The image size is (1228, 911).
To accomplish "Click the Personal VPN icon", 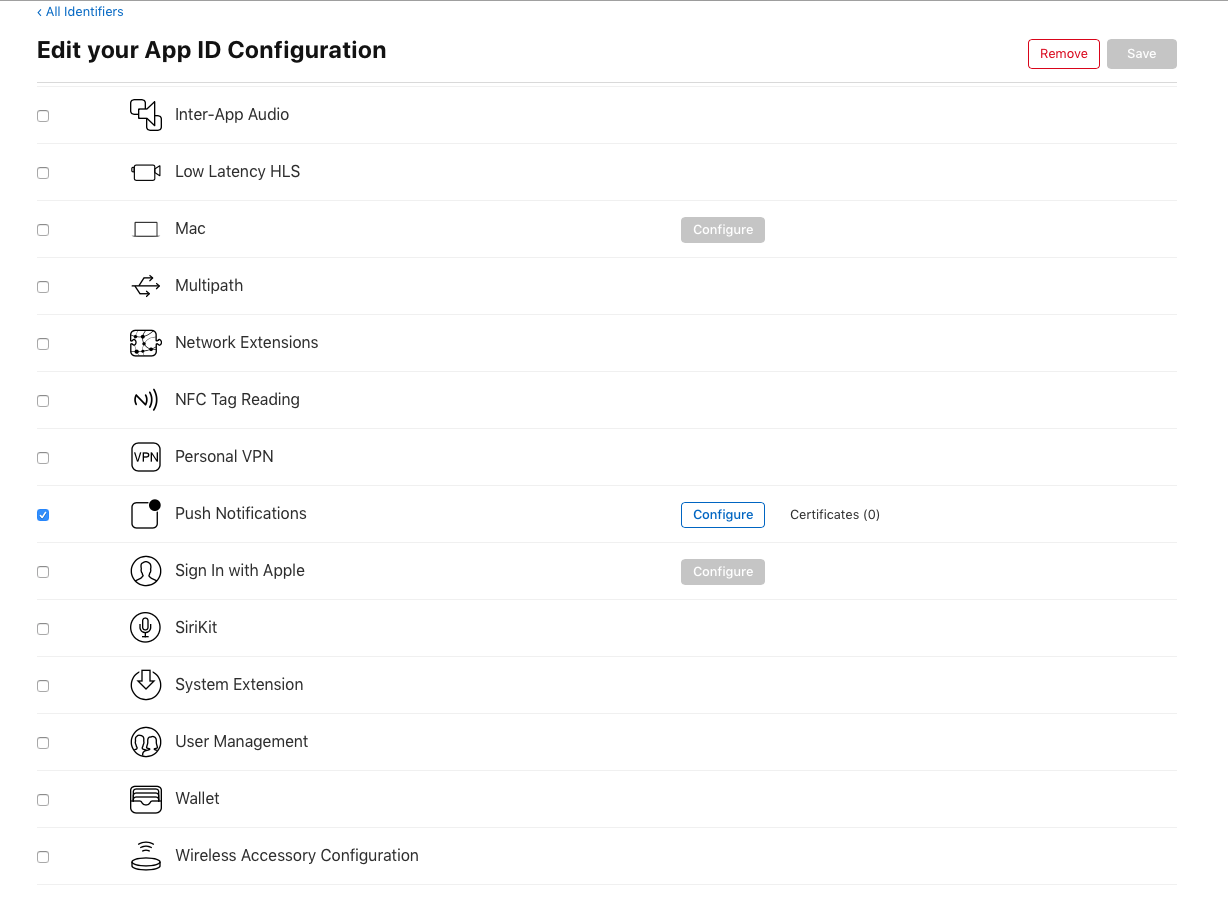I will click(146, 457).
